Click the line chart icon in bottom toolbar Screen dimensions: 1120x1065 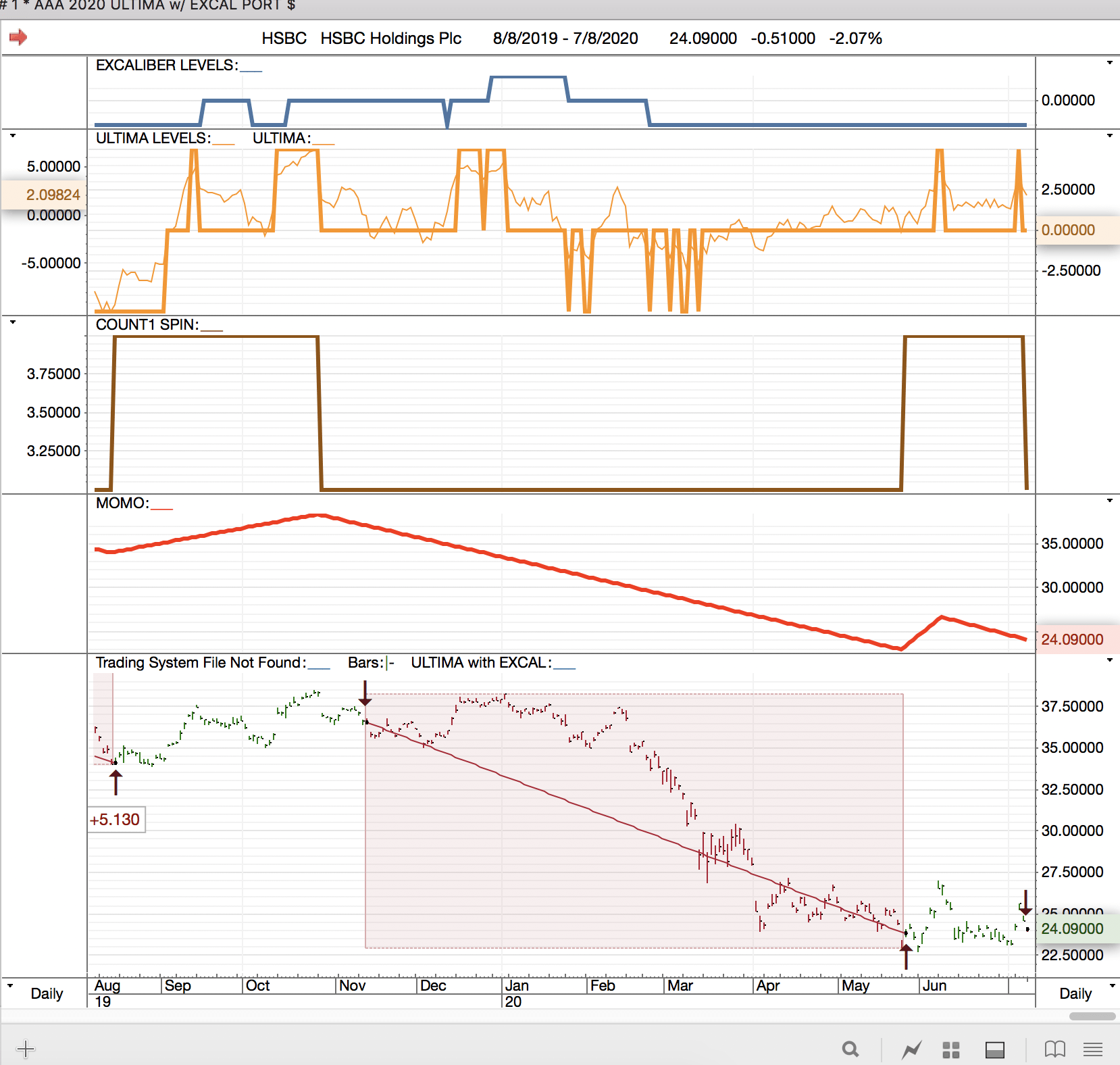[911, 1049]
